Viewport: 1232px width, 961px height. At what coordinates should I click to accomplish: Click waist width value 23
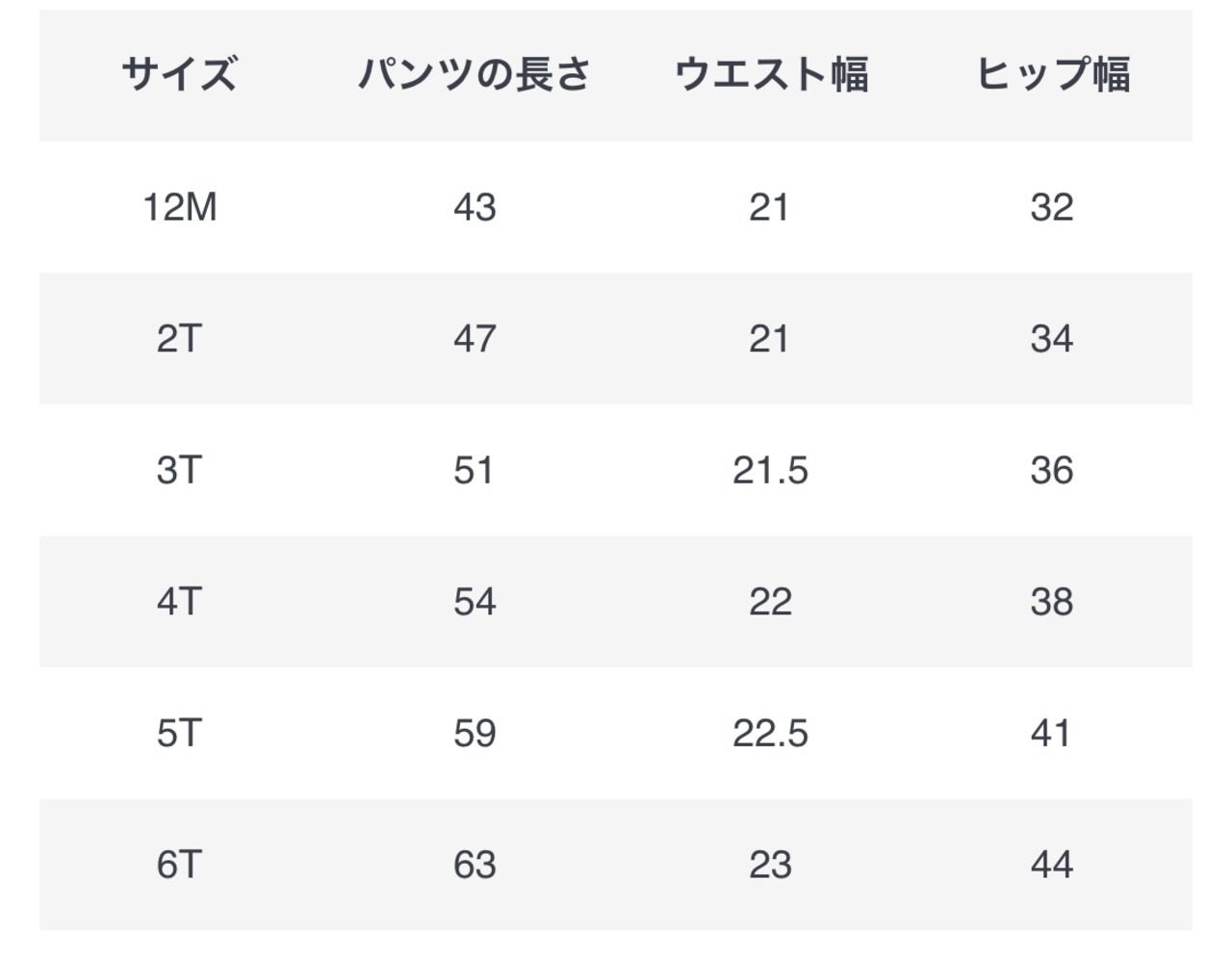tap(770, 865)
